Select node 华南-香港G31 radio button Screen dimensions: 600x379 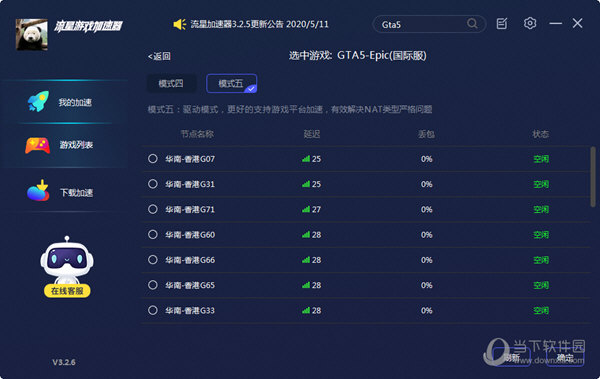pos(153,184)
